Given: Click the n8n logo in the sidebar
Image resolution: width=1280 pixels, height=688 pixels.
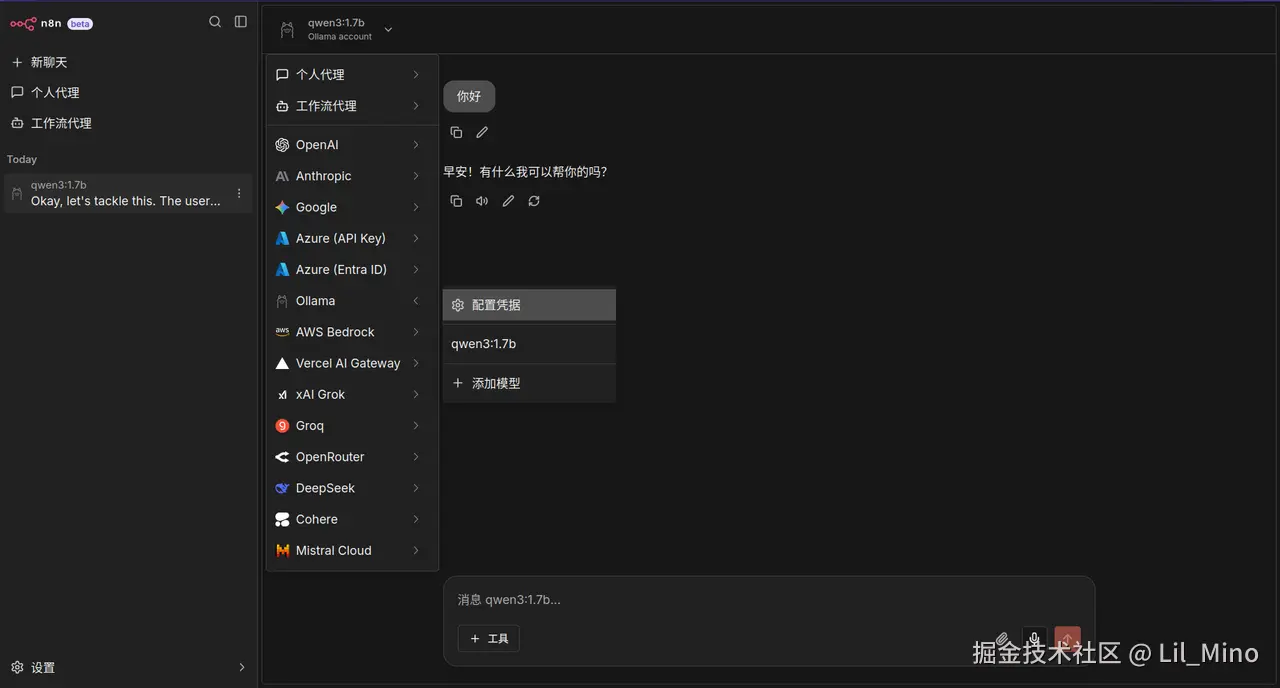Looking at the screenshot, I should click(36, 23).
